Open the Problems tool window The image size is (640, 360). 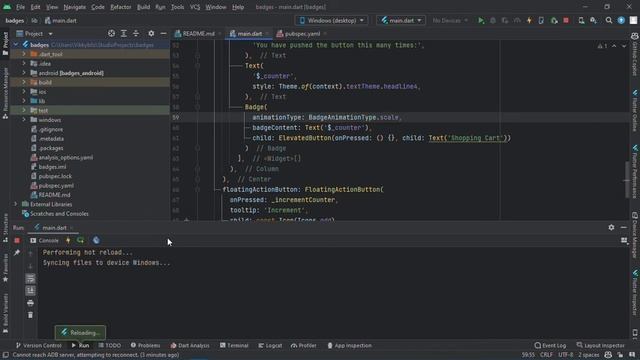point(145,345)
